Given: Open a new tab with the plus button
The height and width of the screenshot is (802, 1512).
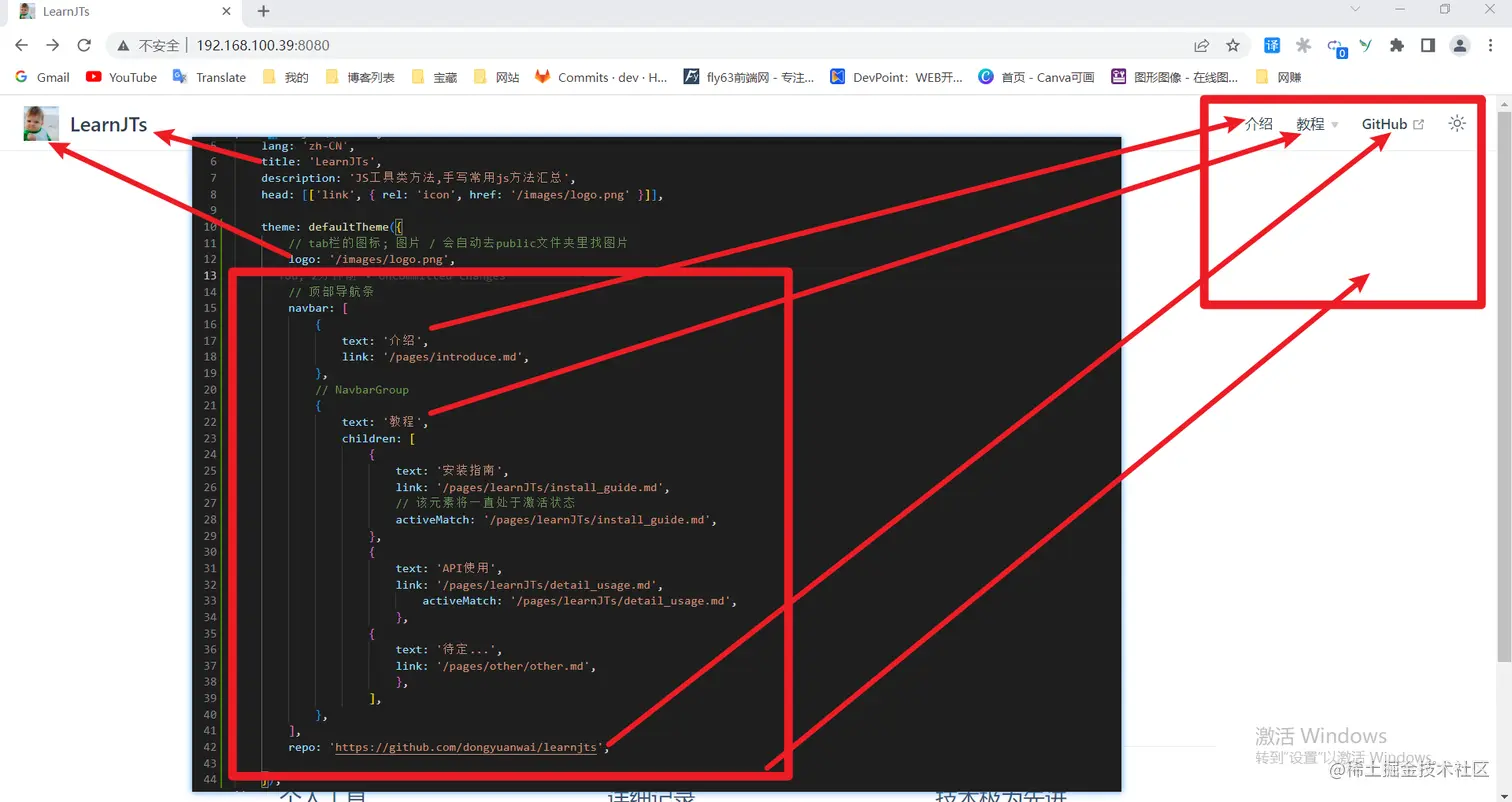Looking at the screenshot, I should (x=264, y=11).
